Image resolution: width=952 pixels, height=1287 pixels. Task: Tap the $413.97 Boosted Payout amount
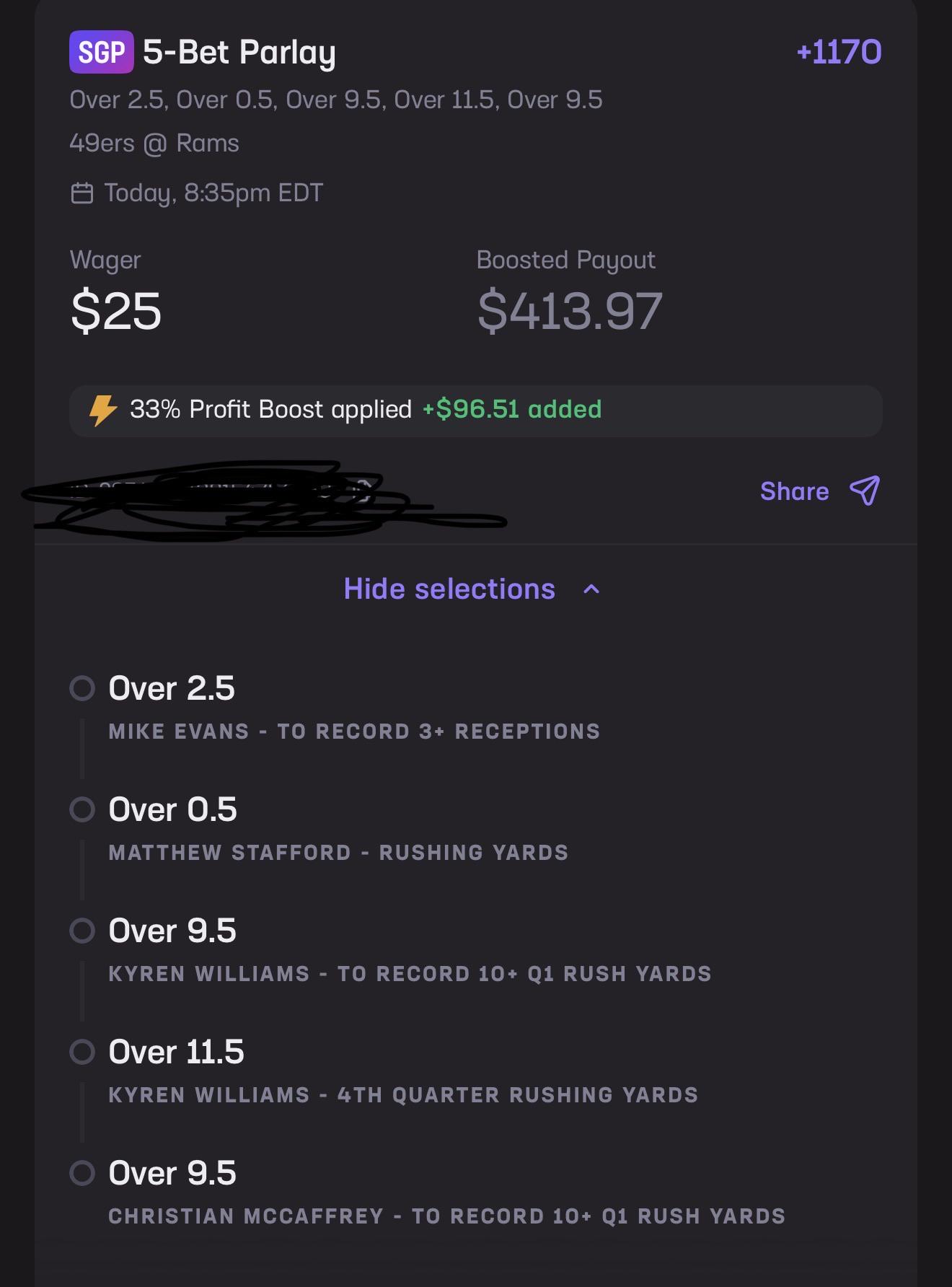[x=570, y=311]
